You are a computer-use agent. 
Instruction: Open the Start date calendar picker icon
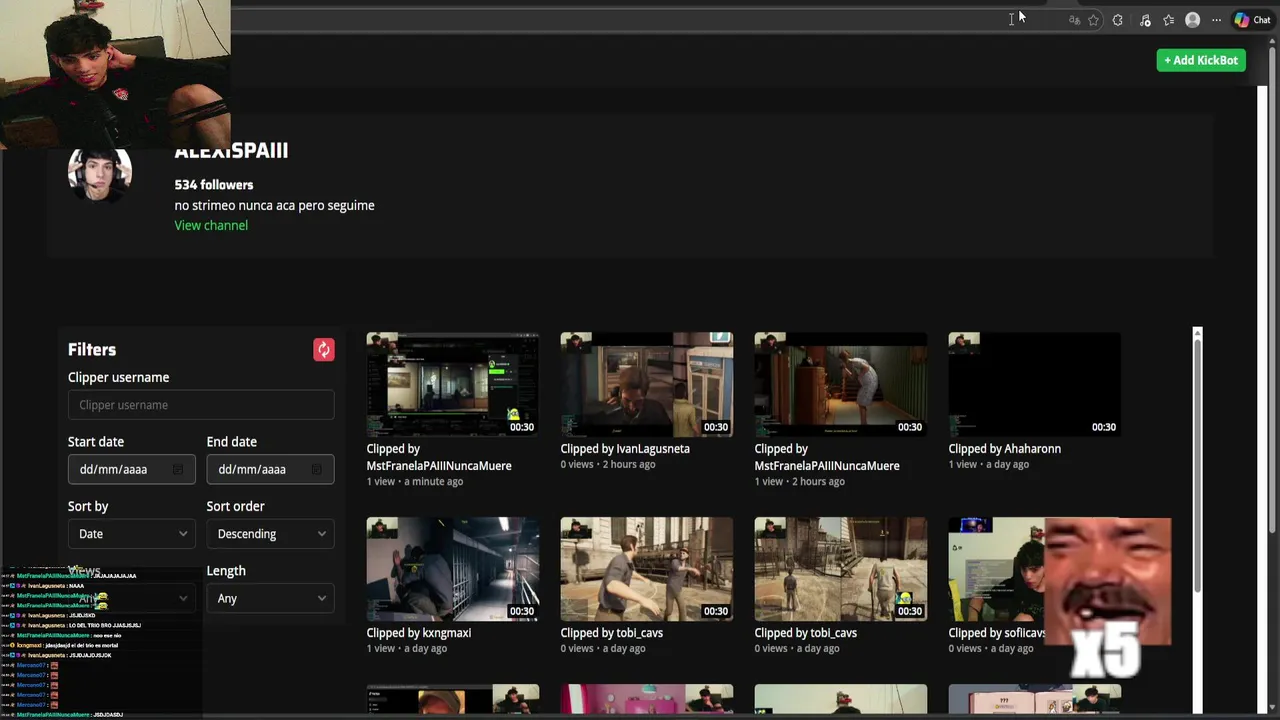pyautogui.click(x=178, y=469)
